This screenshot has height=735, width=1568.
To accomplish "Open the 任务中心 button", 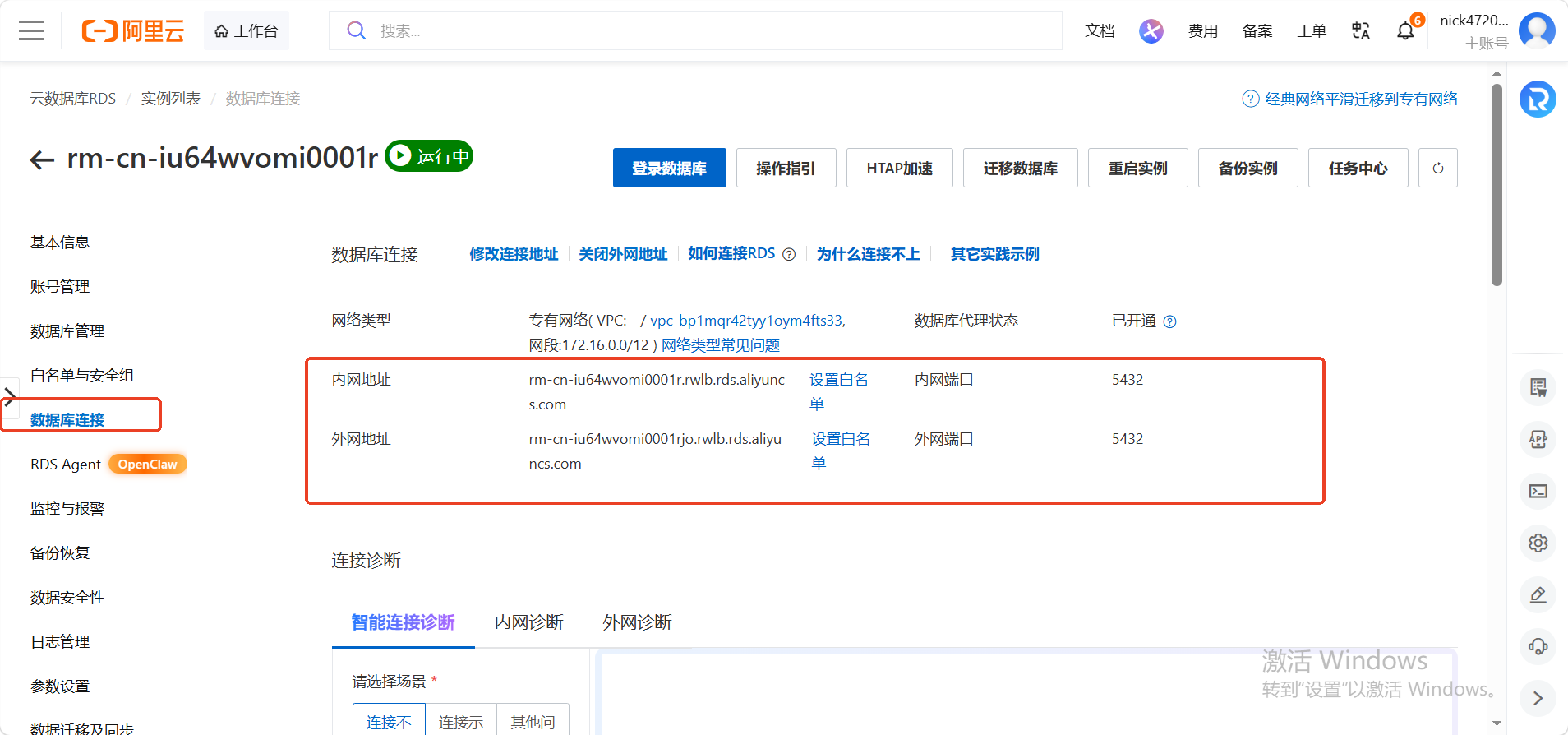I will (1358, 168).
